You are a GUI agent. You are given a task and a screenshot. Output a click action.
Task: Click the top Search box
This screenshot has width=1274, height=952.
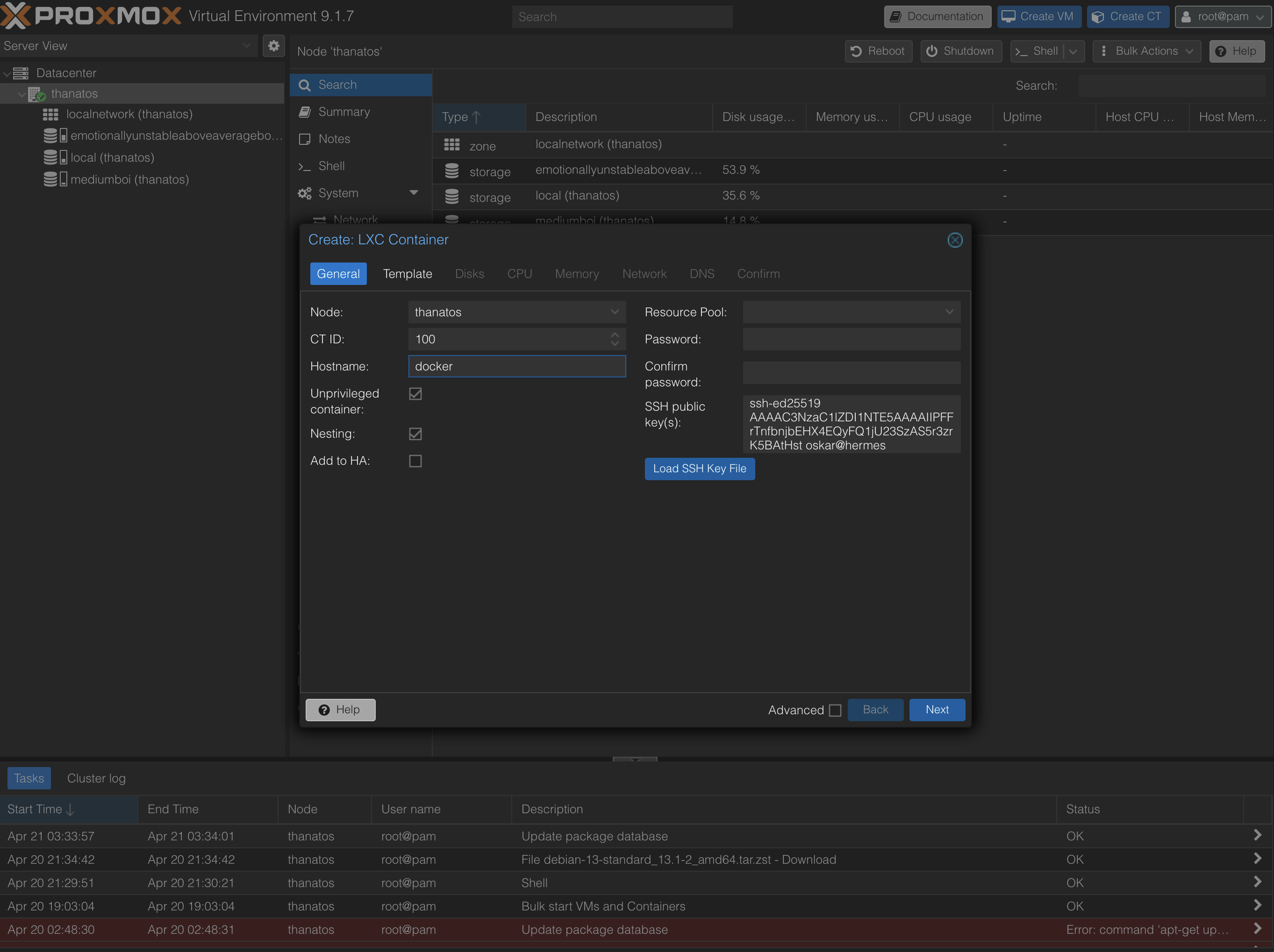point(622,17)
